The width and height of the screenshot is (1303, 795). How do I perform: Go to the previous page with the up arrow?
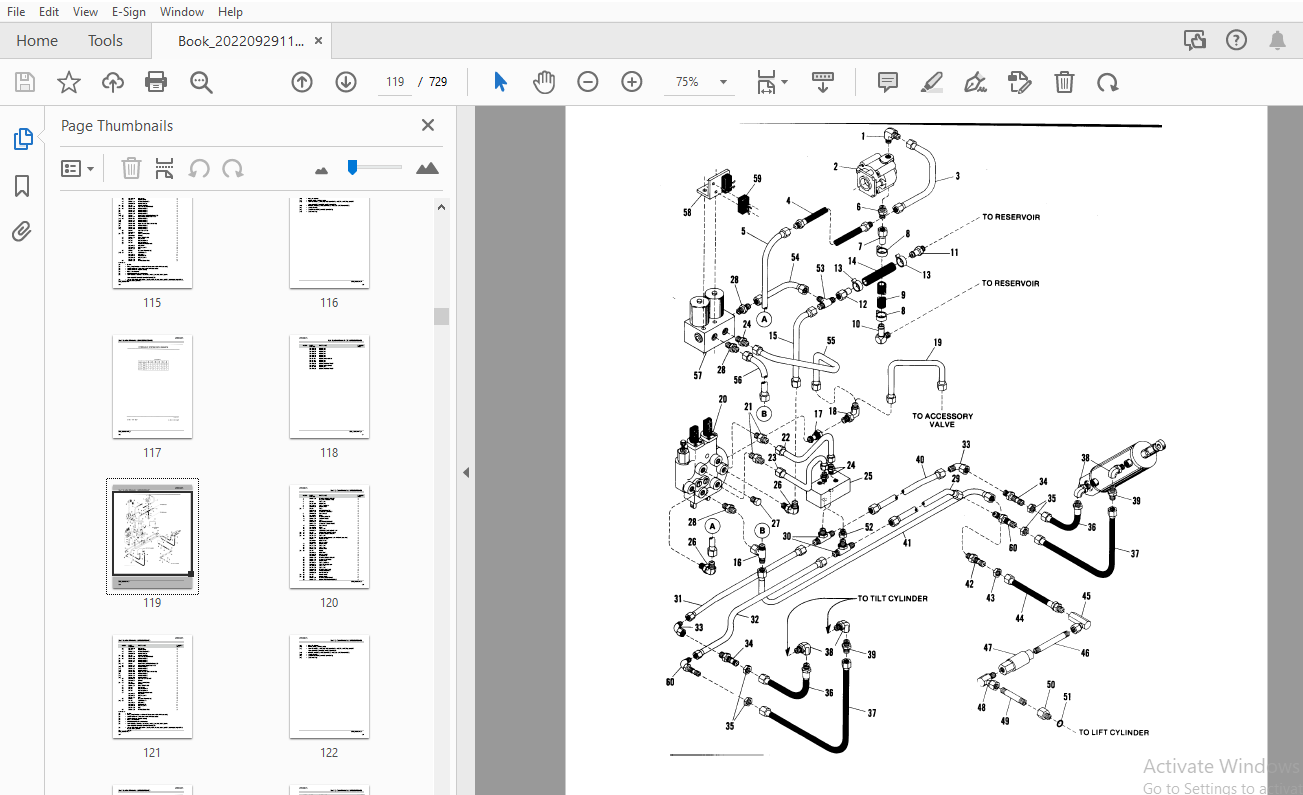pos(302,82)
